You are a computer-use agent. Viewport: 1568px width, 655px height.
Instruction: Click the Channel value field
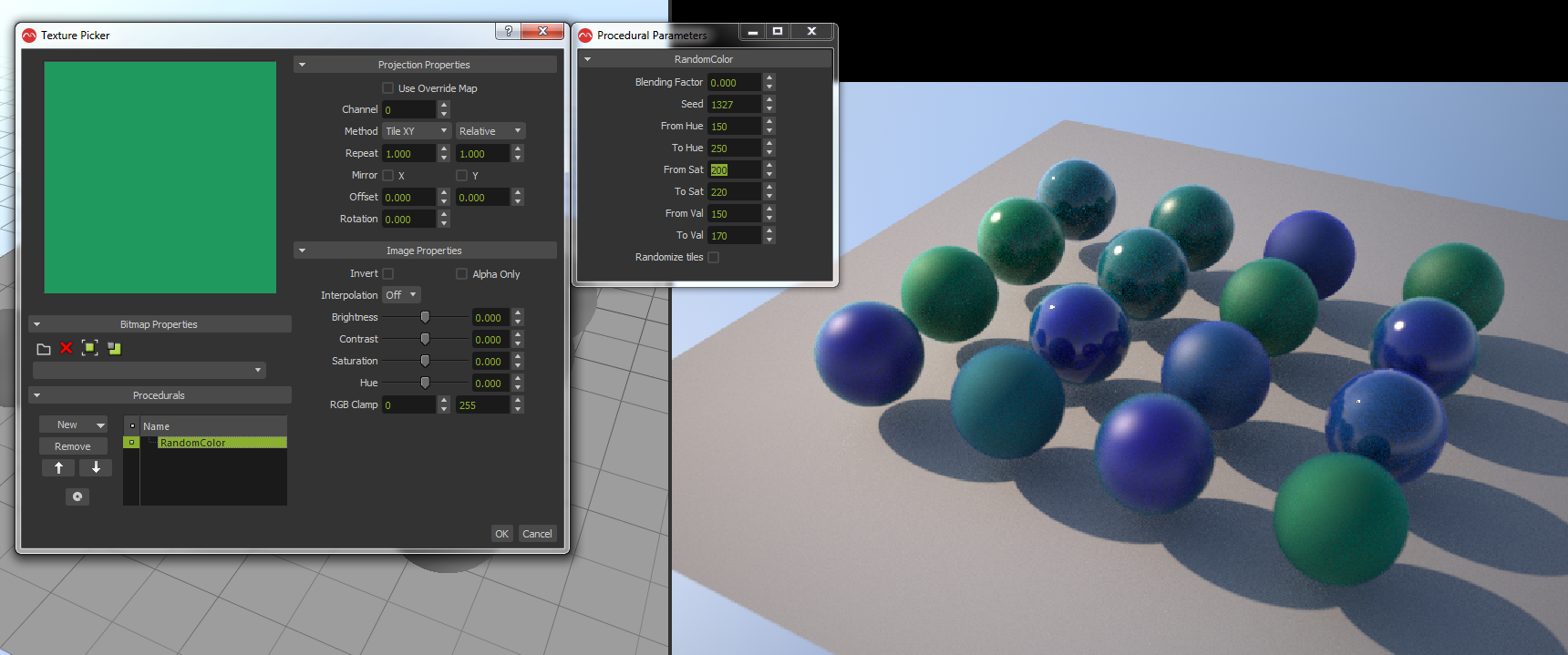pos(409,109)
